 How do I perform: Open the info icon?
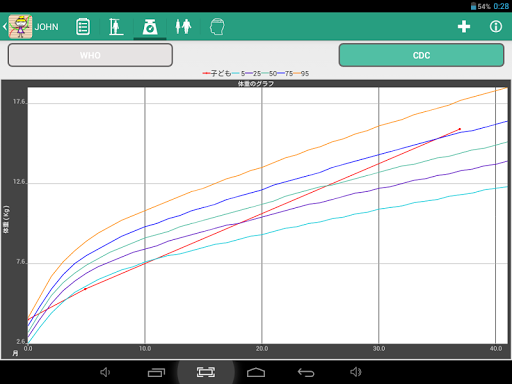[x=496, y=27]
